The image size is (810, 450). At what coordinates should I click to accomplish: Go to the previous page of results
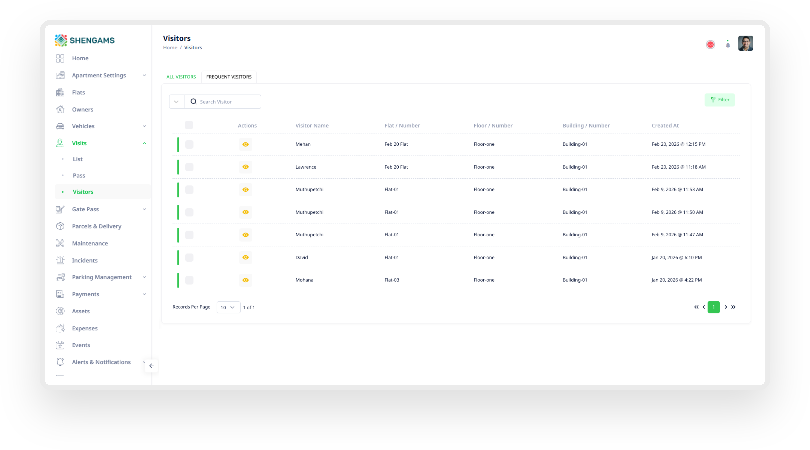pyautogui.click(x=704, y=307)
